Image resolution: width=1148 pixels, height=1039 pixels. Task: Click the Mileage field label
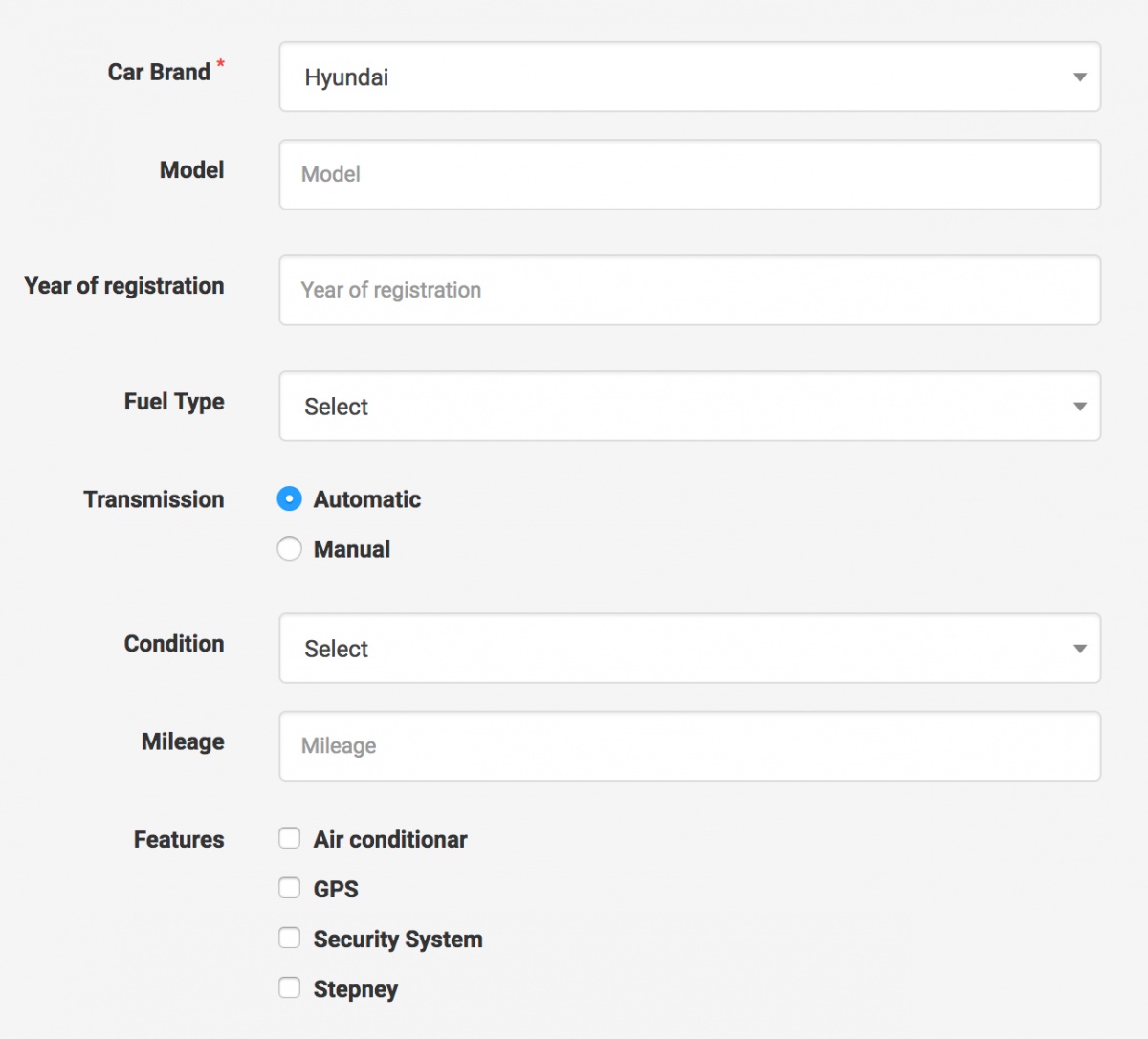183,741
